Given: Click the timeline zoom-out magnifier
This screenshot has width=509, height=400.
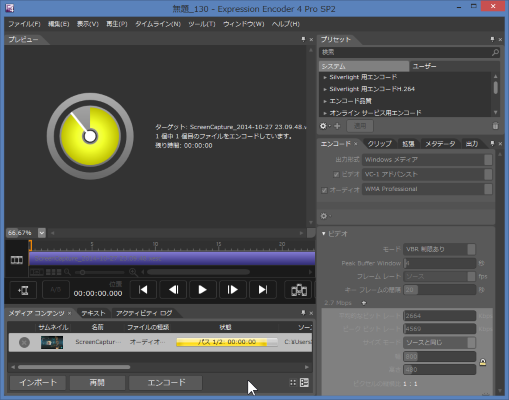Looking at the screenshot, I should pos(67,272).
